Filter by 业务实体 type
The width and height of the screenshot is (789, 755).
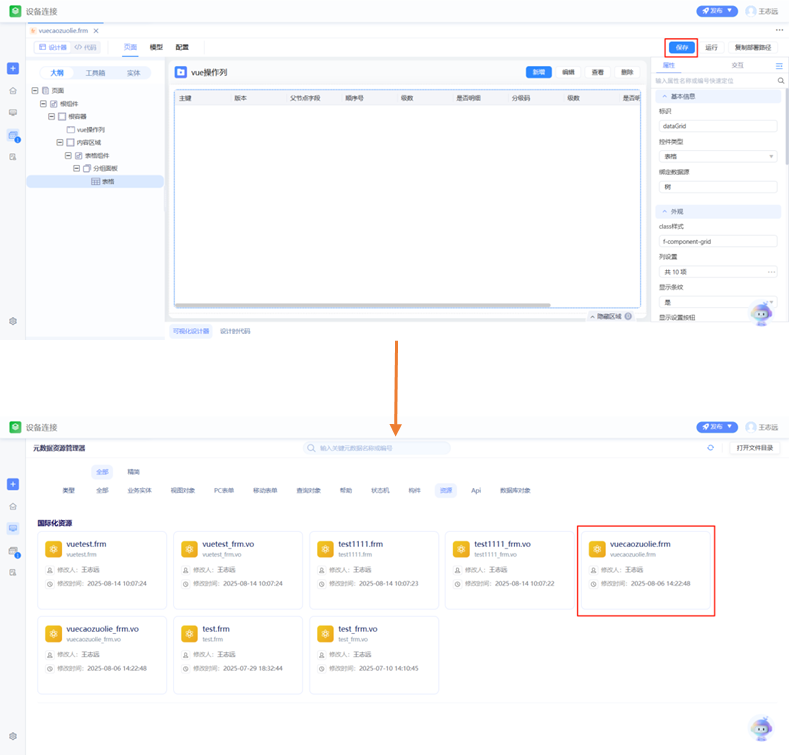pos(139,490)
